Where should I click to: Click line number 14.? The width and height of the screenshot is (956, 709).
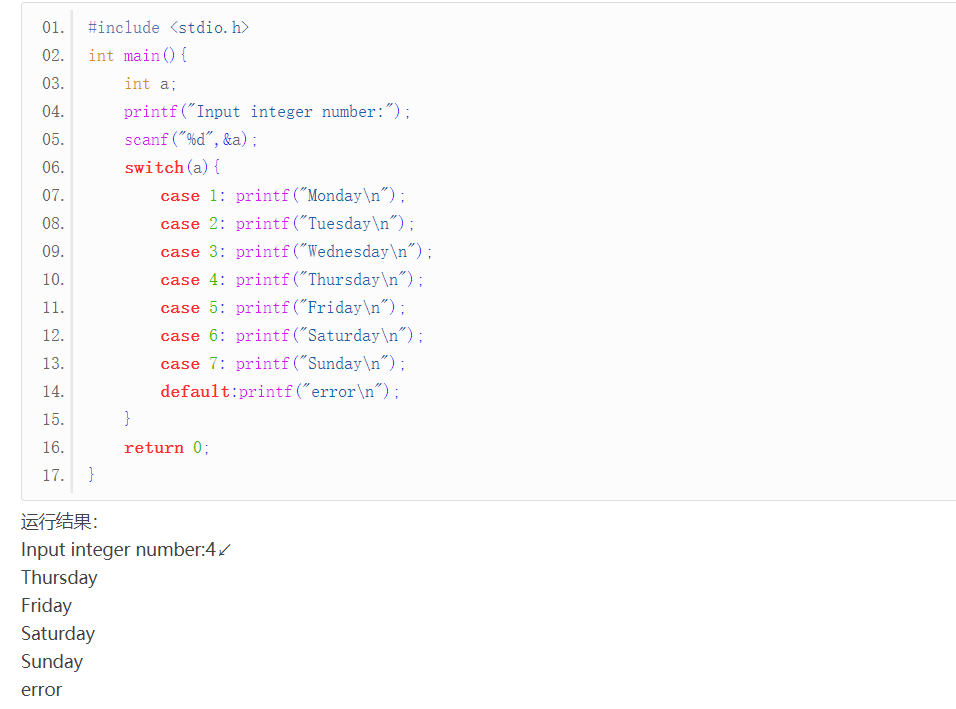(x=53, y=392)
